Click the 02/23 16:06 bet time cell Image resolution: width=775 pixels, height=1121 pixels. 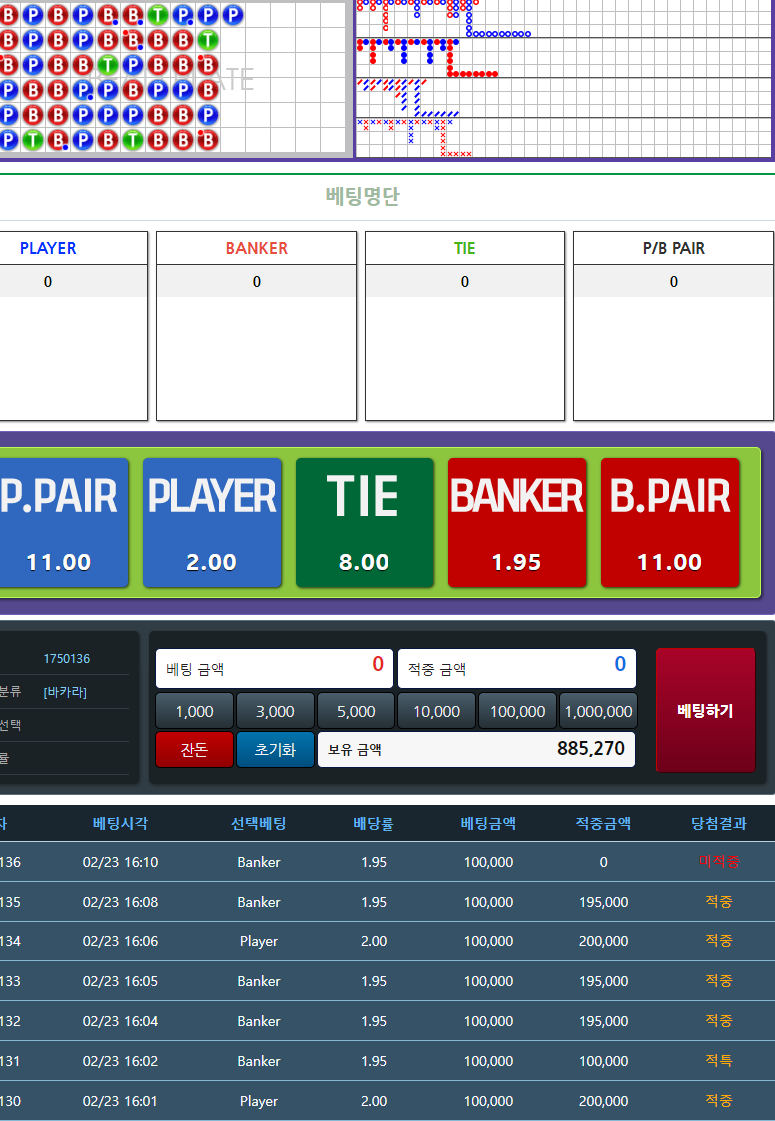(x=120, y=942)
